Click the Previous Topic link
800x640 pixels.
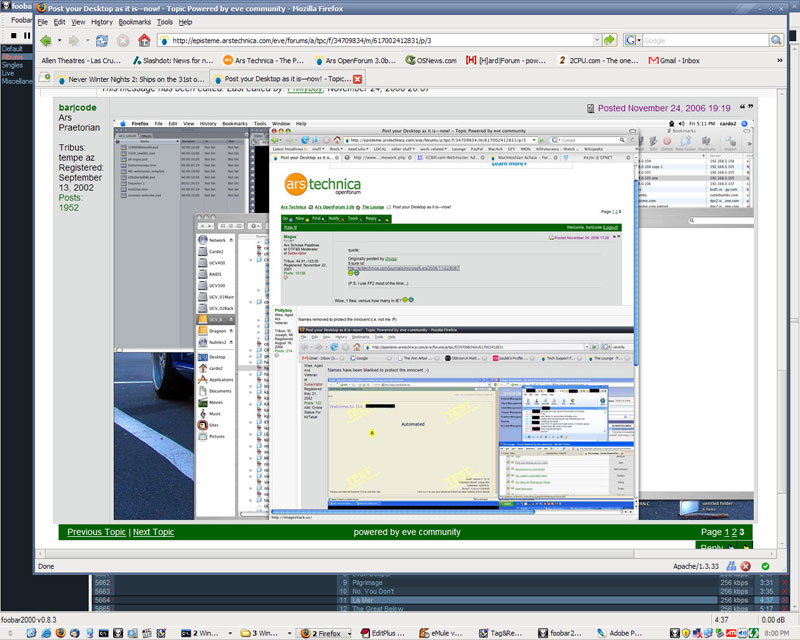pos(97,532)
